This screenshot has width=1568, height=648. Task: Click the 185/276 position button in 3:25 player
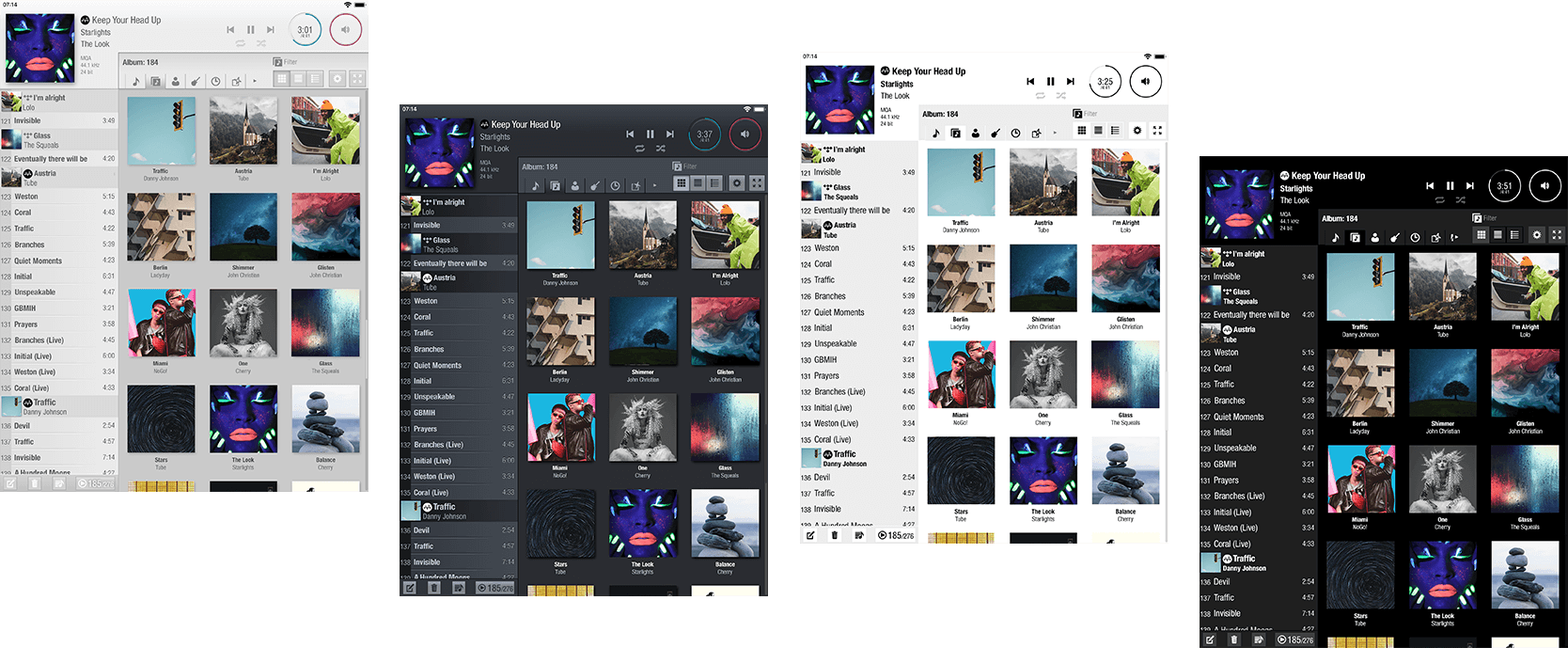pos(895,535)
